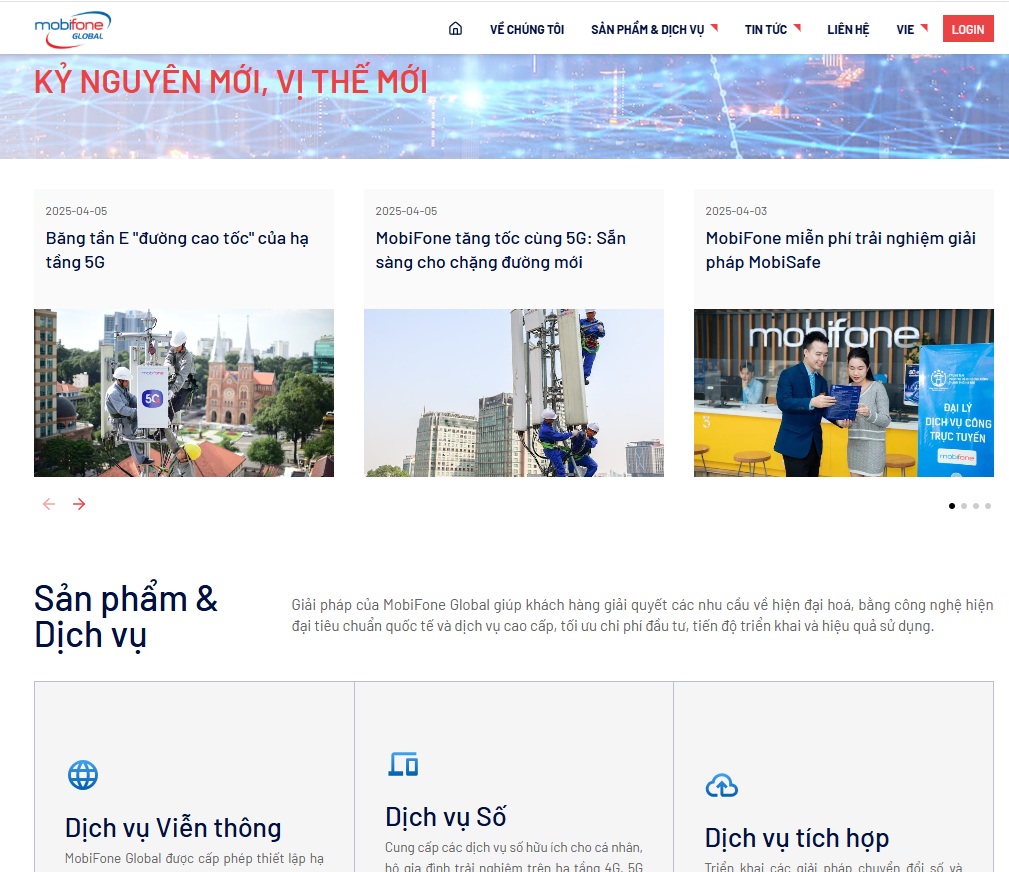Screen dimensions: 1009x872
Task: Open the VIE language dropdown
Action: tap(912, 30)
